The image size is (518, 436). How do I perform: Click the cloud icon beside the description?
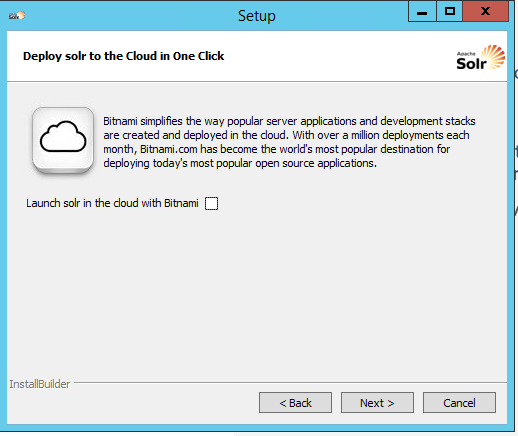63,140
